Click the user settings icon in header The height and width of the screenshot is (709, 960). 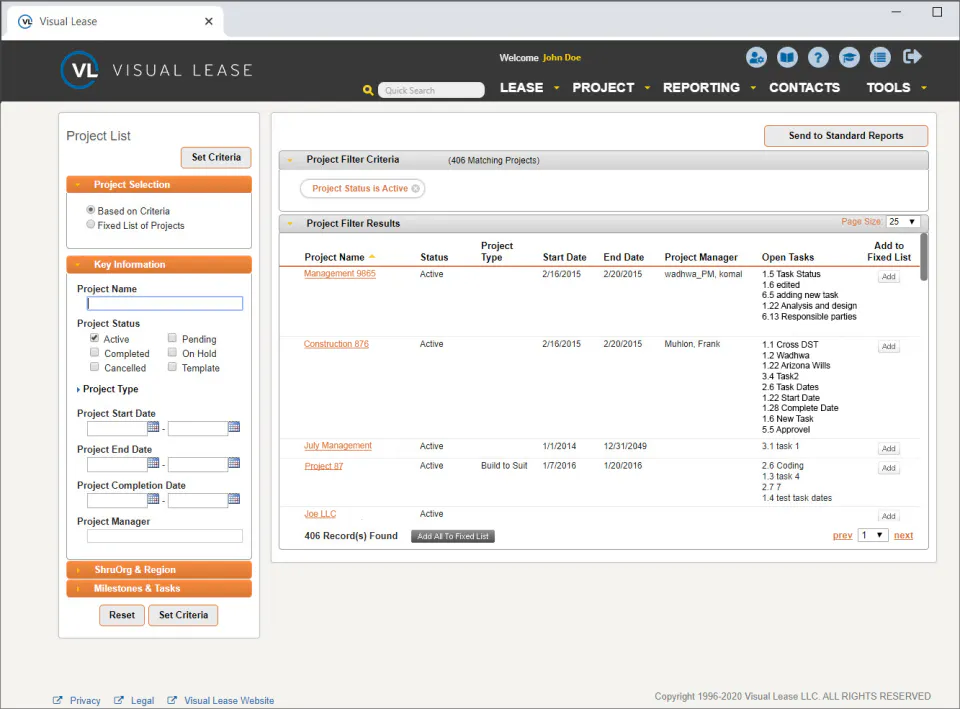point(756,58)
